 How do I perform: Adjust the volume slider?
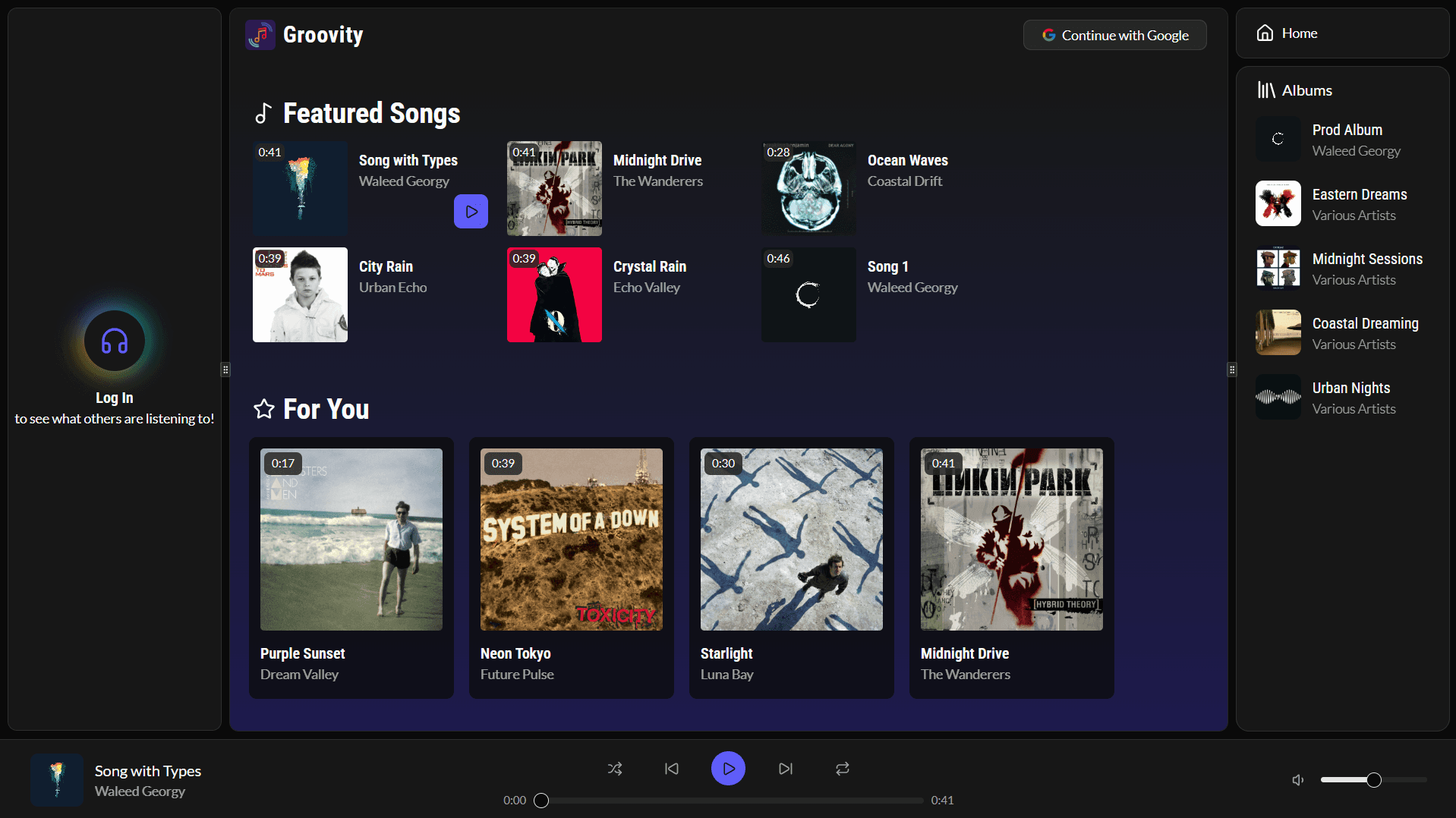coord(1372,779)
